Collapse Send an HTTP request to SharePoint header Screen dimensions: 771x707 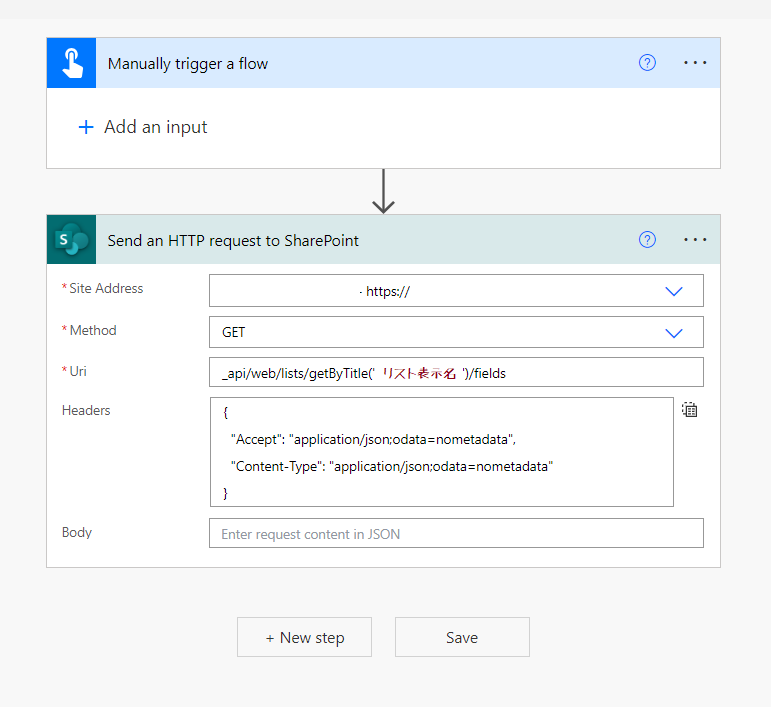[384, 239]
